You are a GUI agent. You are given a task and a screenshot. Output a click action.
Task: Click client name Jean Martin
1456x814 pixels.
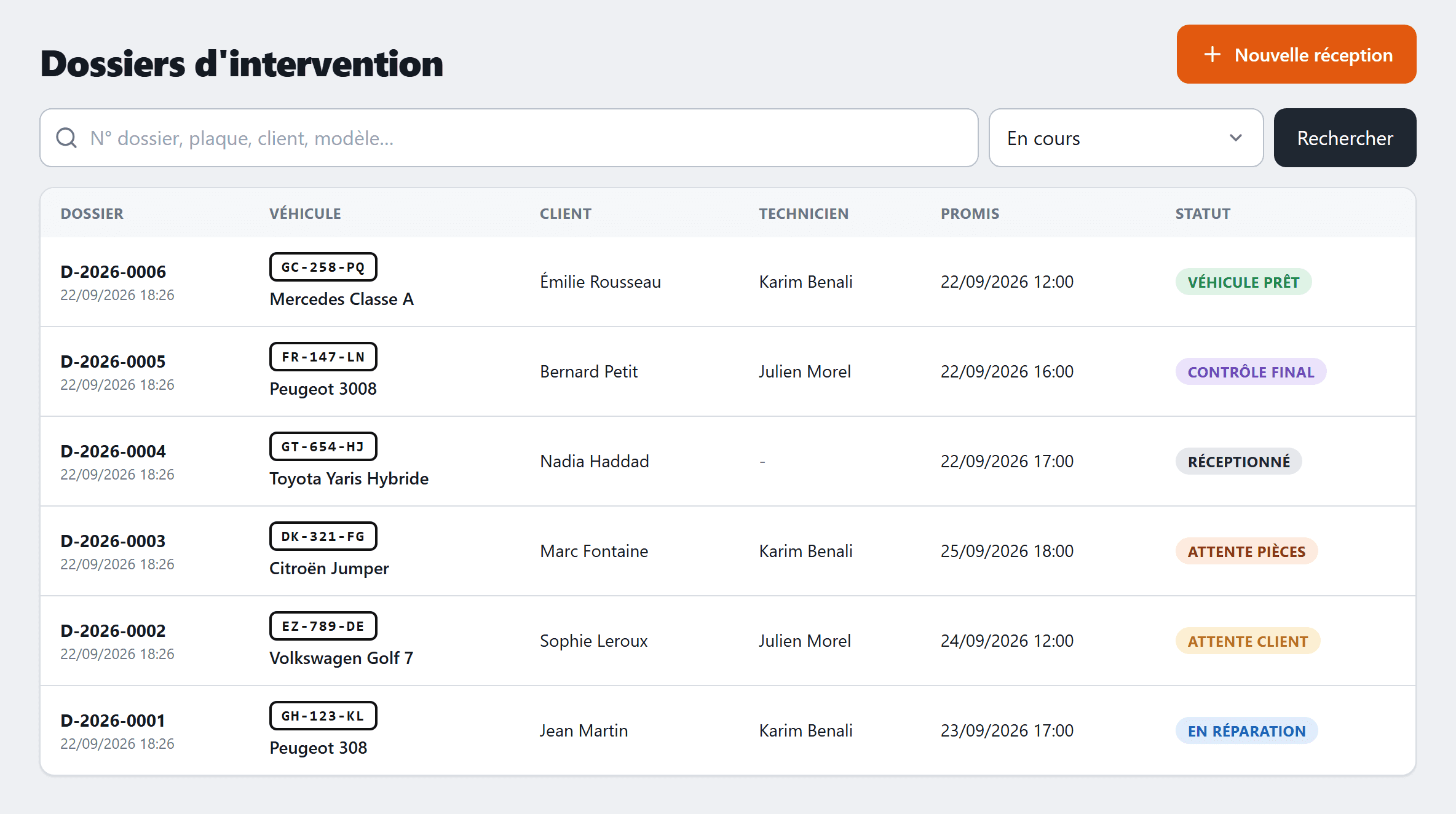(x=584, y=730)
